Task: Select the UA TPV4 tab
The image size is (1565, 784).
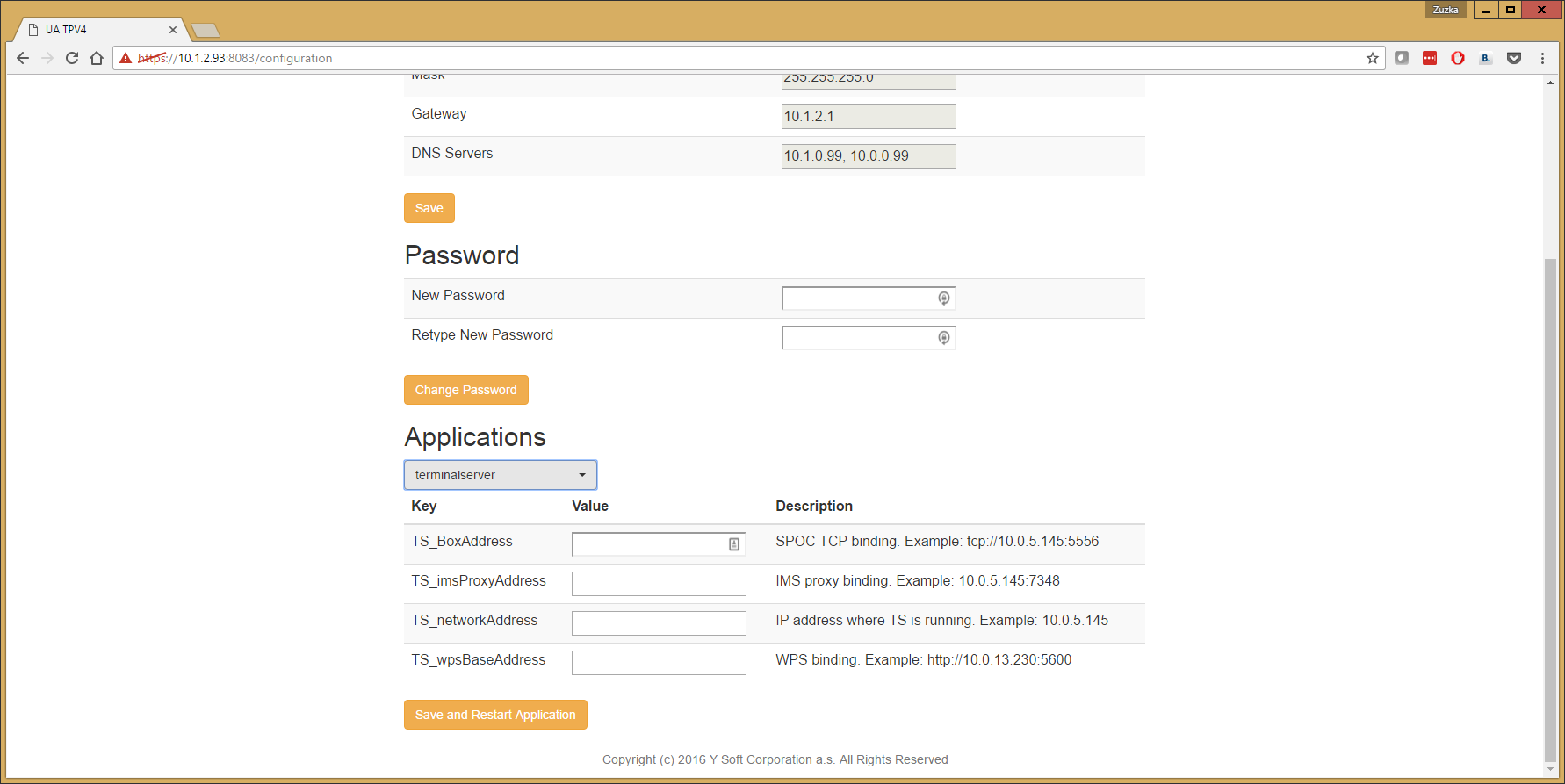Action: [97, 30]
